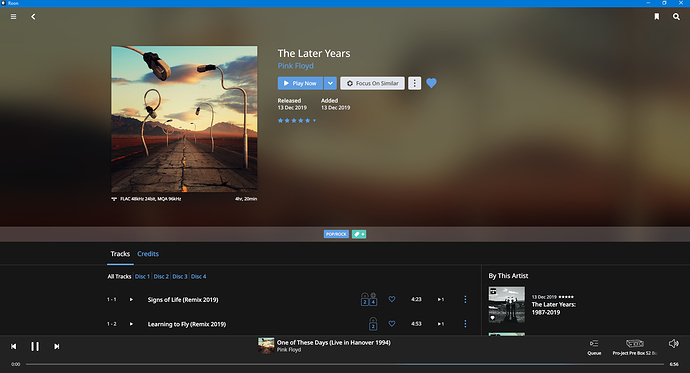Select Disc 1 filter
The image size is (690, 373).
(x=141, y=277)
